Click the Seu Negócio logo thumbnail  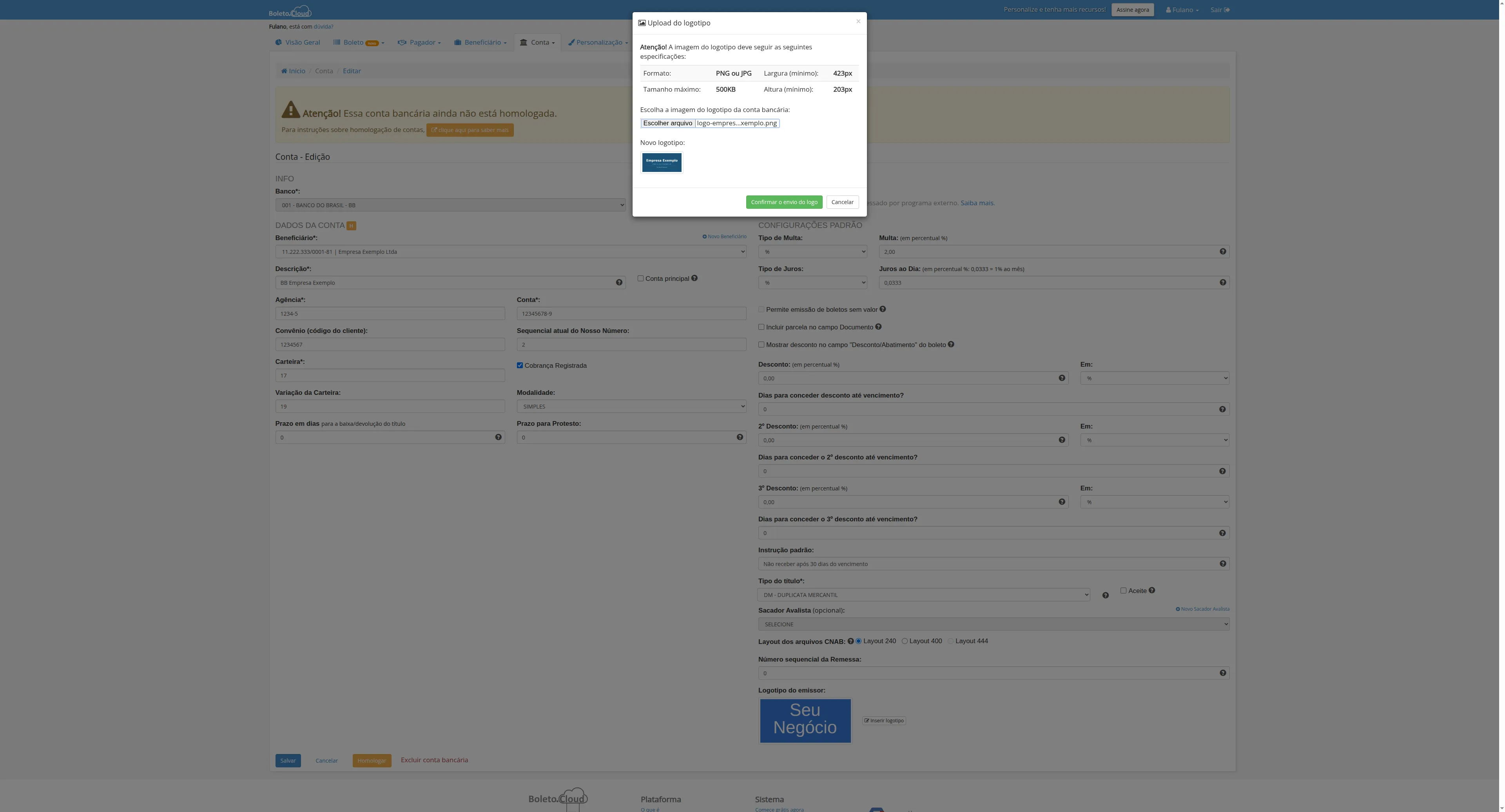click(805, 720)
